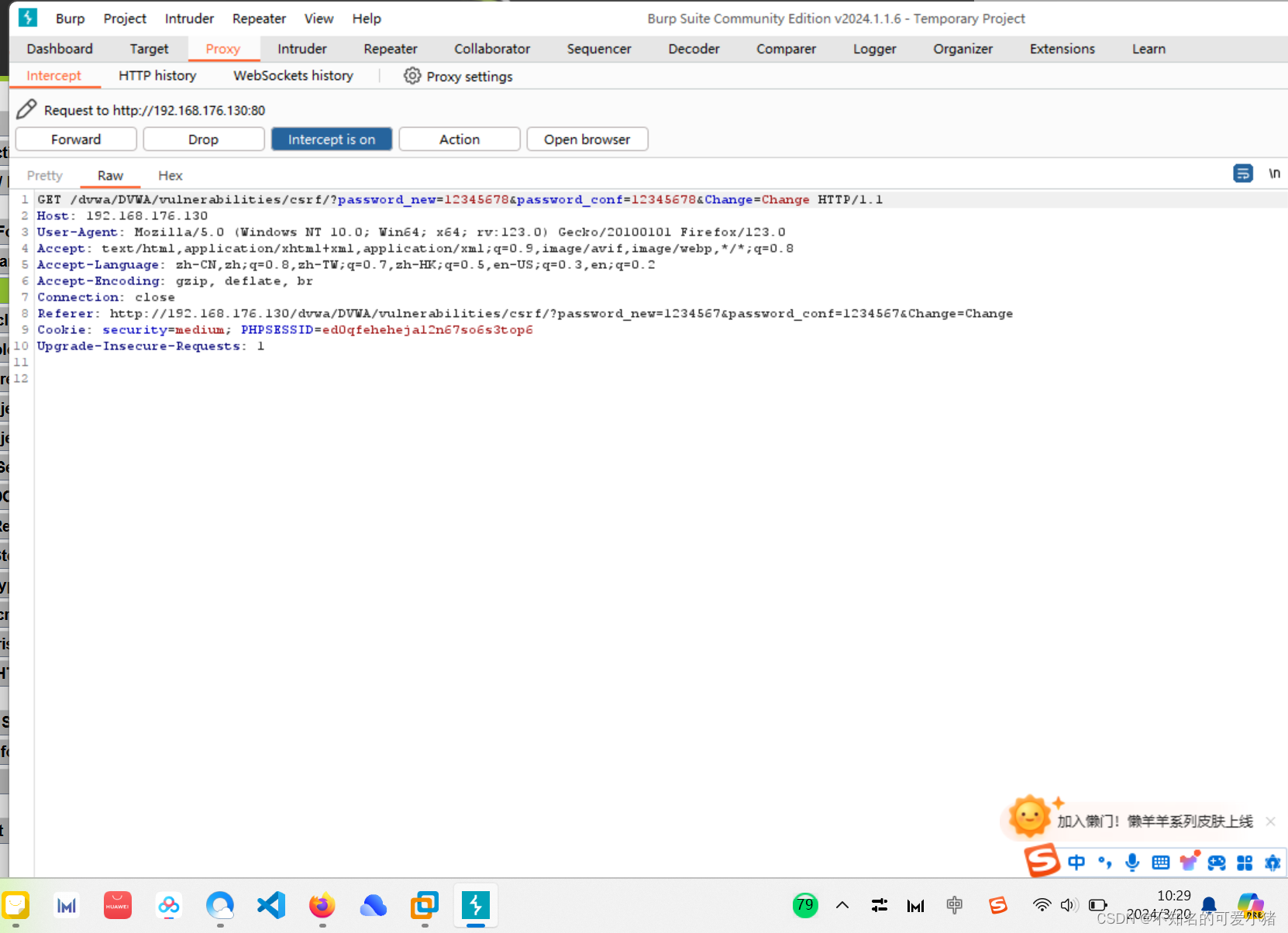
Task: Open the sun skin promotion banner
Action: (x=1139, y=821)
